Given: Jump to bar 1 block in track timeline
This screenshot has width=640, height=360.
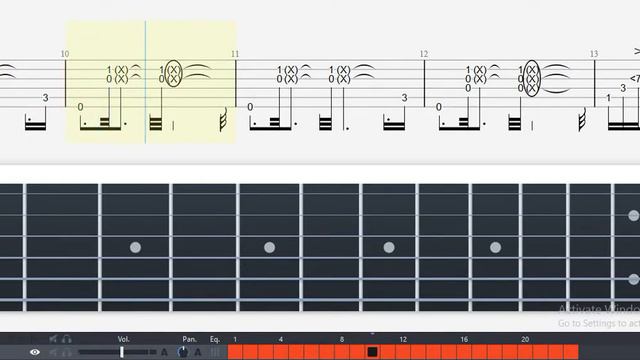Looking at the screenshot, I should pyautogui.click(x=235, y=352).
